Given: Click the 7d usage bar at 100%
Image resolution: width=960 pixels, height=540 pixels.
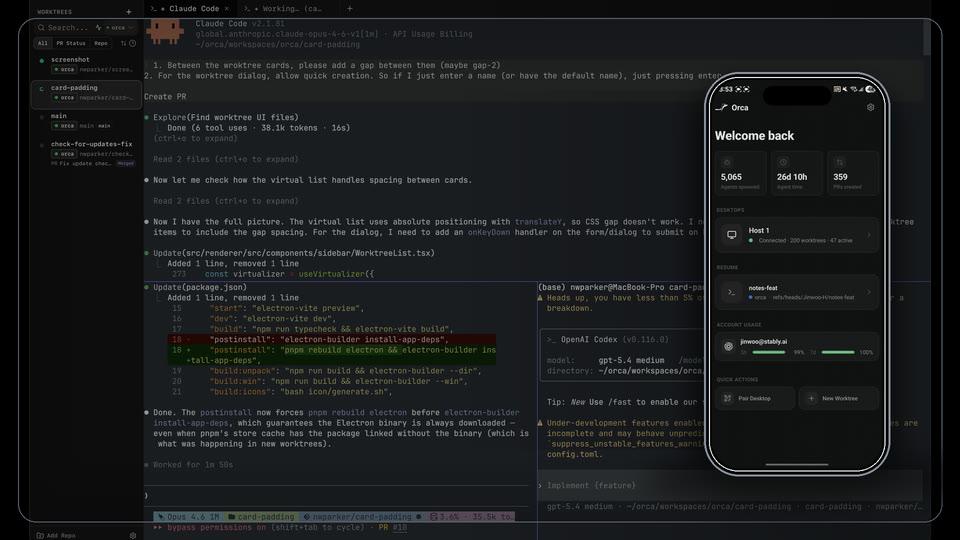Looking at the screenshot, I should [838, 352].
